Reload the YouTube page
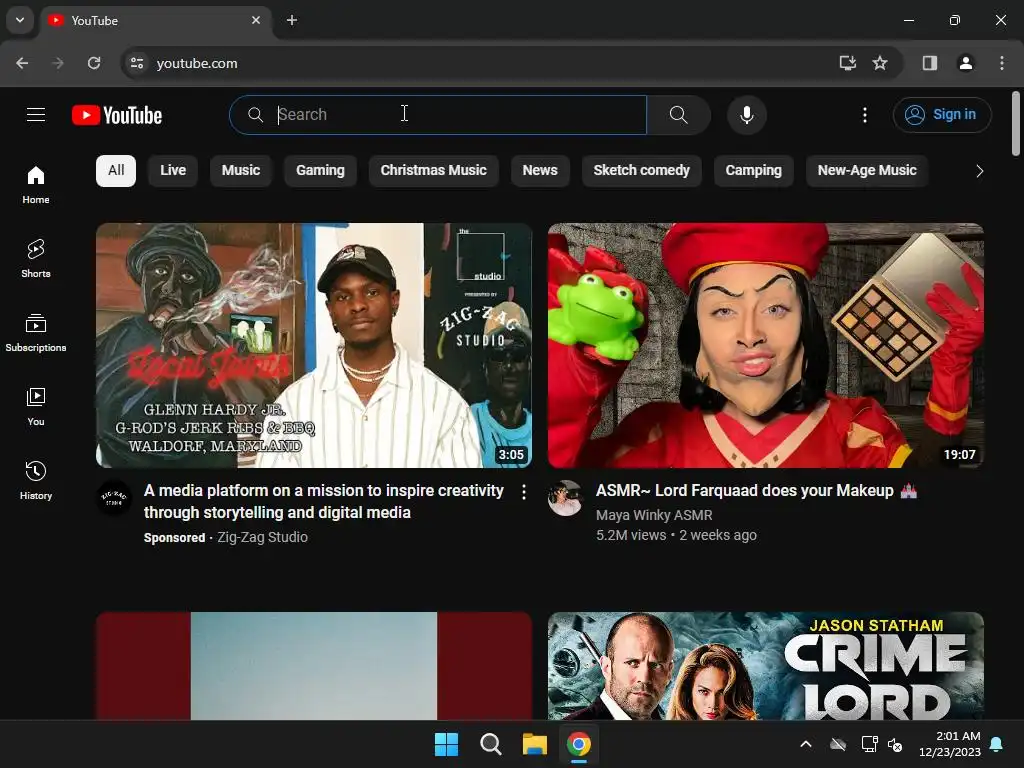Image resolution: width=1024 pixels, height=768 pixels. pos(94,63)
